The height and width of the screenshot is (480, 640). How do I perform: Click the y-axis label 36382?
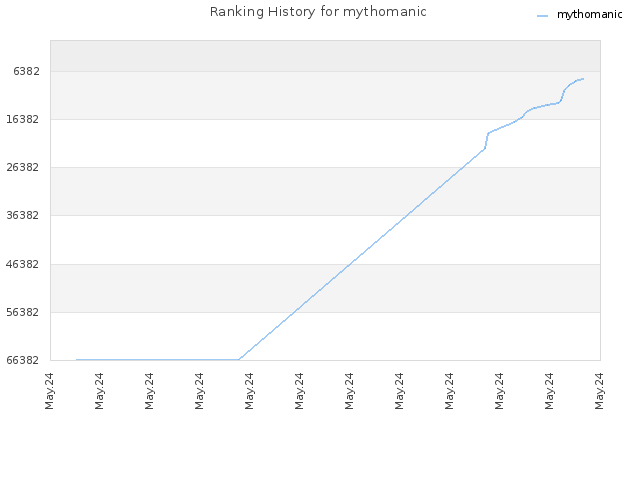(x=23, y=215)
